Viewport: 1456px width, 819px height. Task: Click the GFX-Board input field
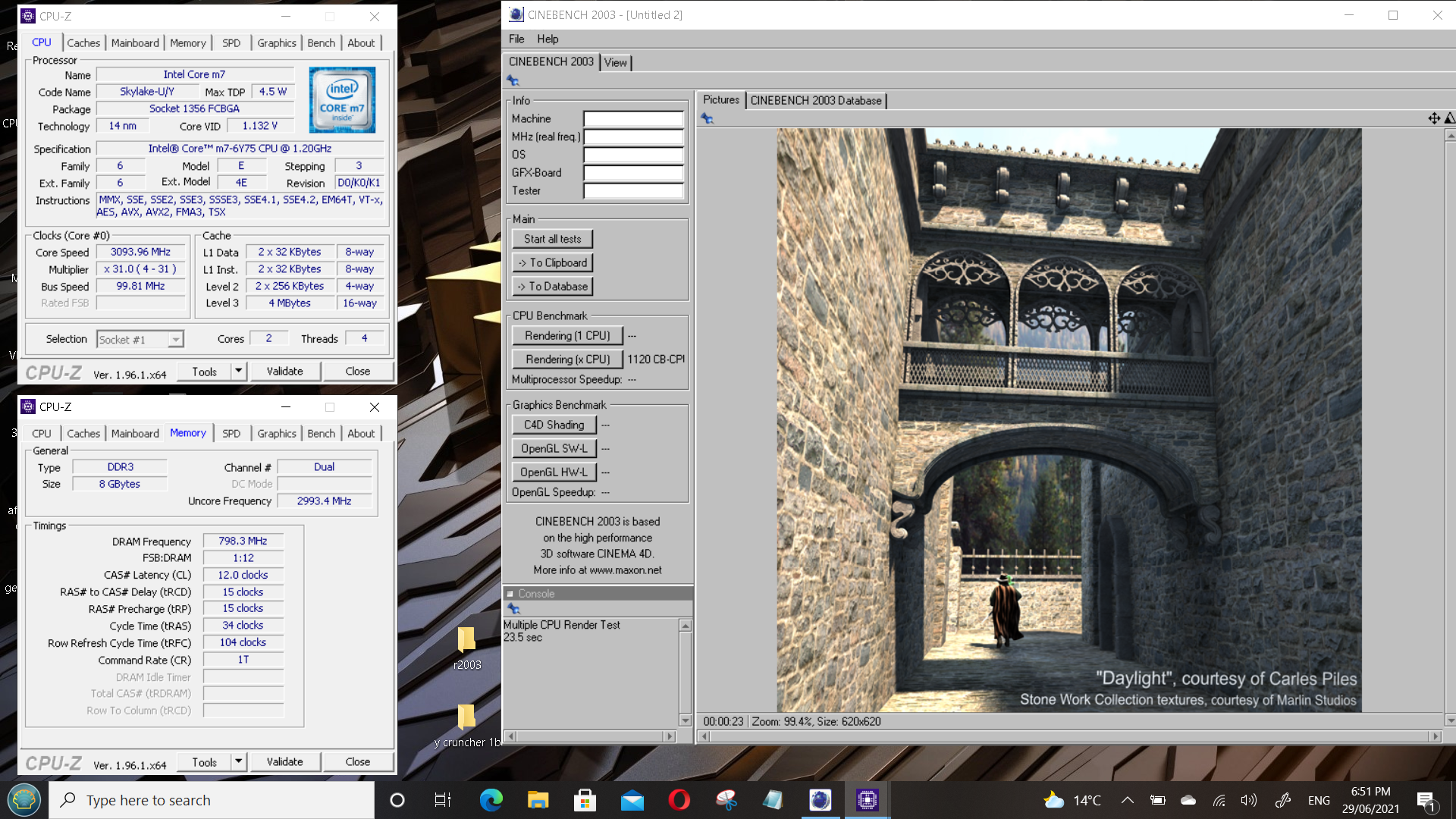tap(633, 173)
